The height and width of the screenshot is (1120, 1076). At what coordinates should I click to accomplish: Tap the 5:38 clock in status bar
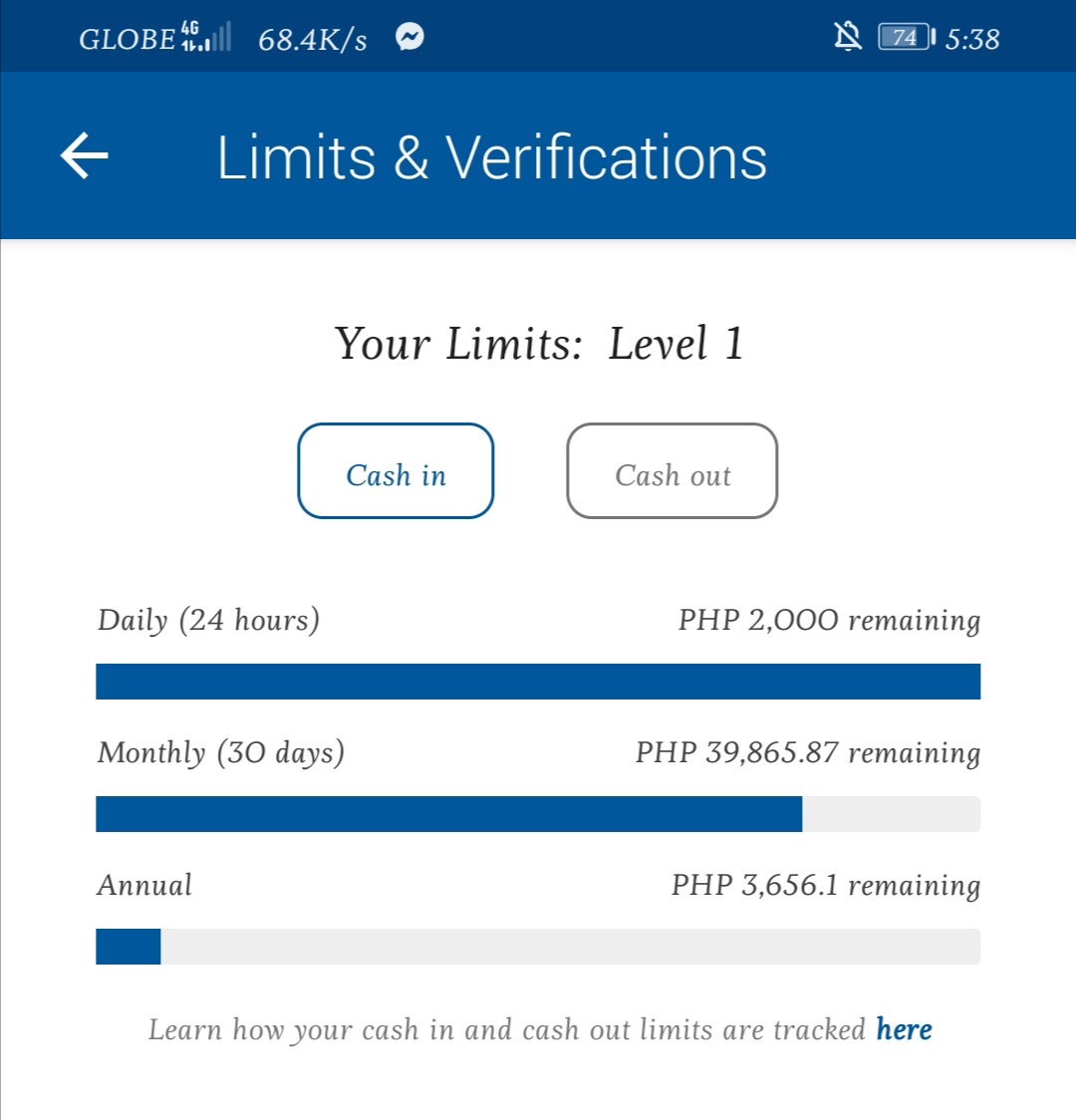tap(971, 39)
